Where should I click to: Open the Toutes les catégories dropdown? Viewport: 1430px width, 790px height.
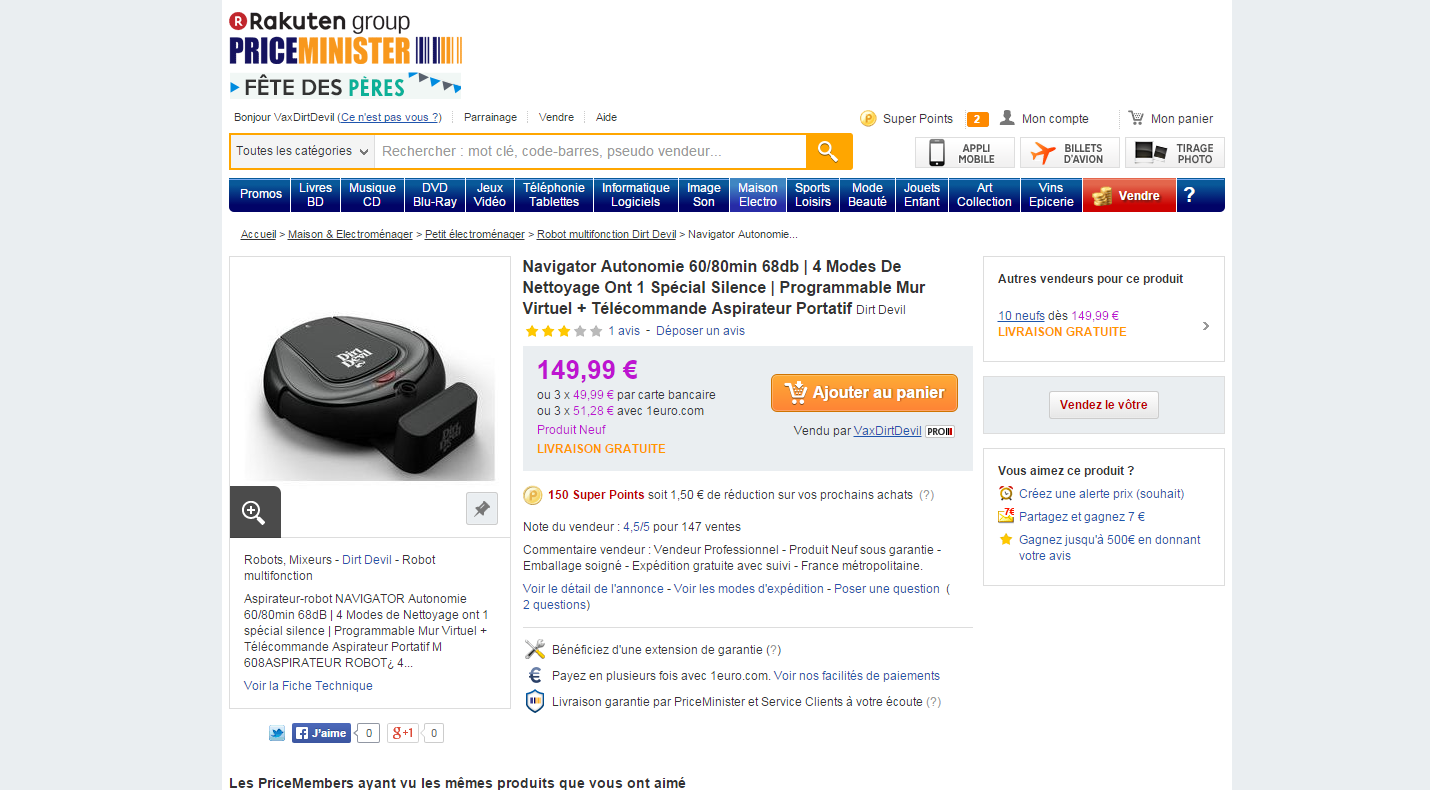302,151
